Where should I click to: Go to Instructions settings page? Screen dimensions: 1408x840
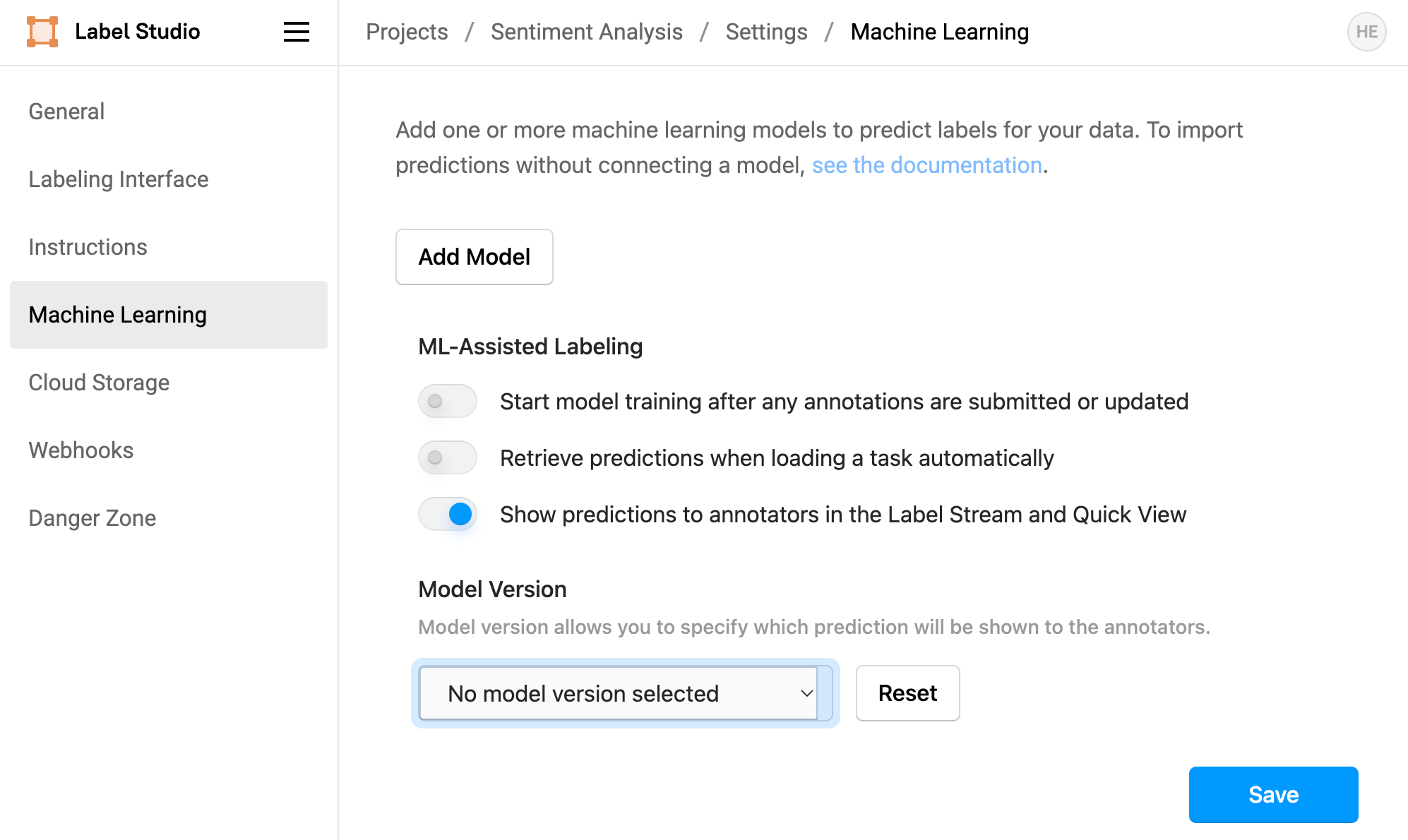88,247
